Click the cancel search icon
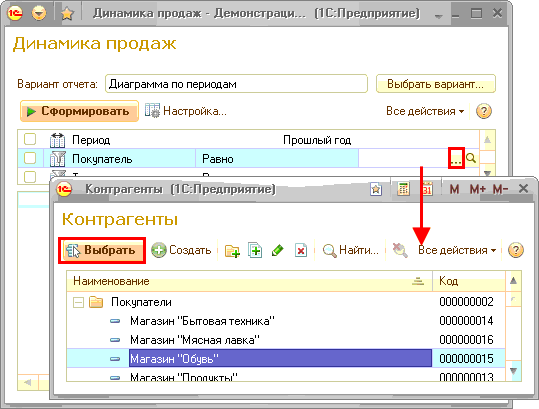539x409 pixels. click(400, 250)
